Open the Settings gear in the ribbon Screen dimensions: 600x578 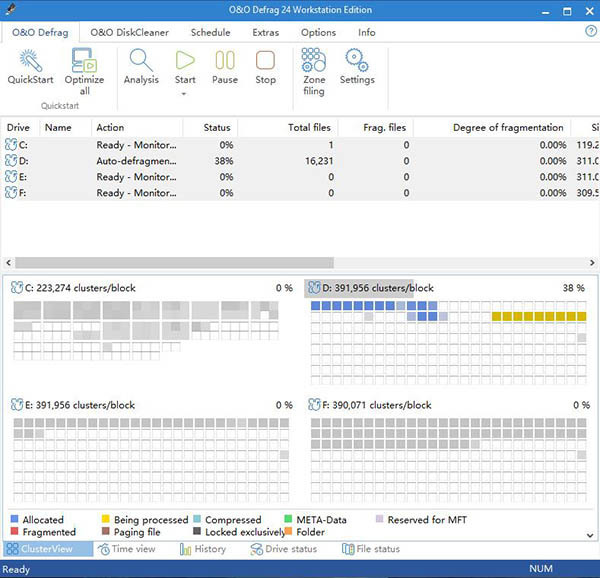357,60
